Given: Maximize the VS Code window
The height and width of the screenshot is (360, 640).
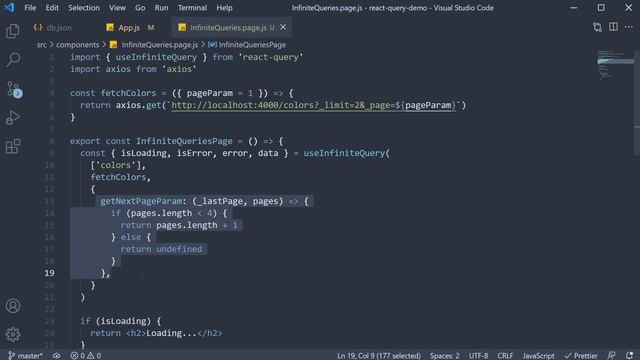Looking at the screenshot, I should point(601,8).
